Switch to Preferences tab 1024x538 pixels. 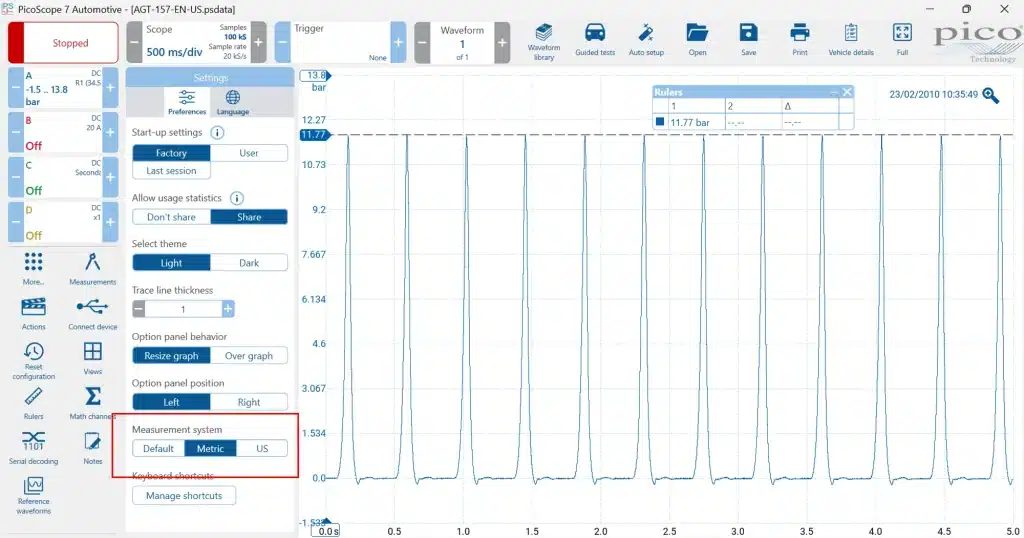pyautogui.click(x=187, y=103)
